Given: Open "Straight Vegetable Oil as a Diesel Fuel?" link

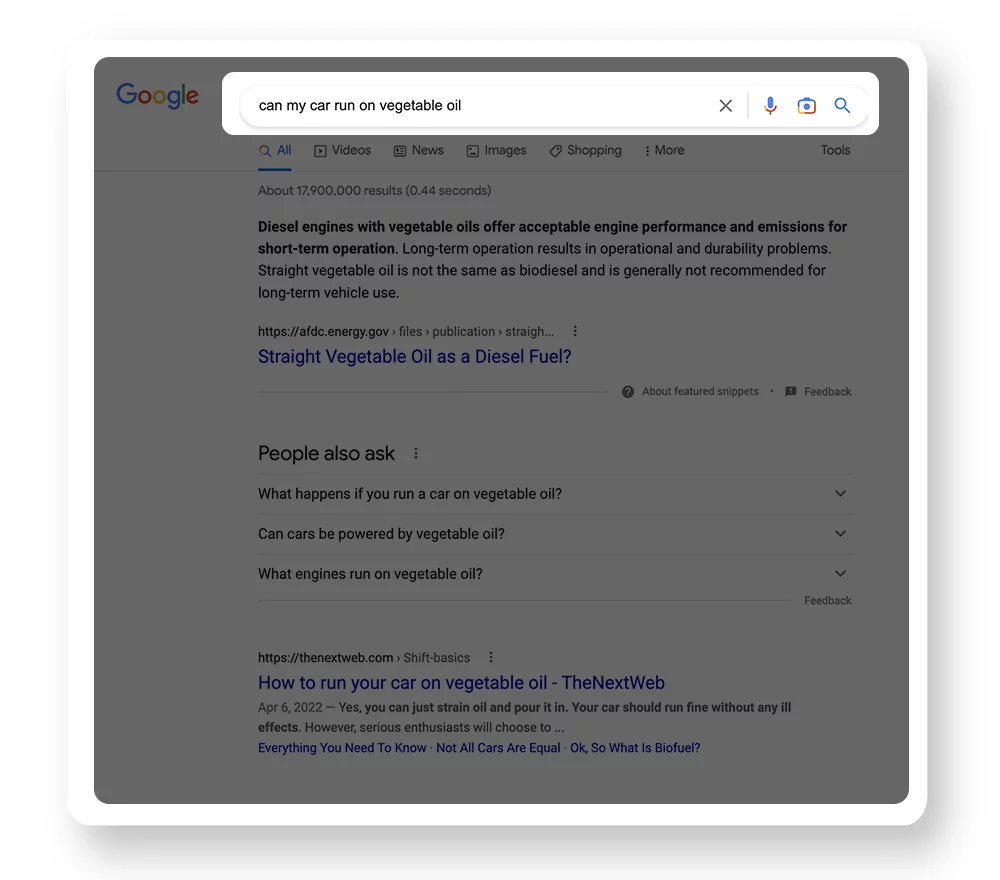Looking at the screenshot, I should (414, 357).
